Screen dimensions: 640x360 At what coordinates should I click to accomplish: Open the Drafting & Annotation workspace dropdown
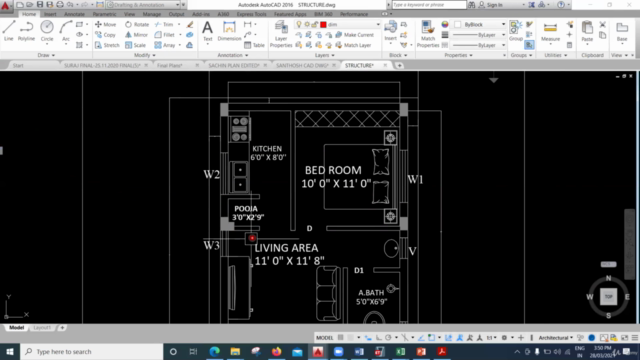[x=143, y=5]
